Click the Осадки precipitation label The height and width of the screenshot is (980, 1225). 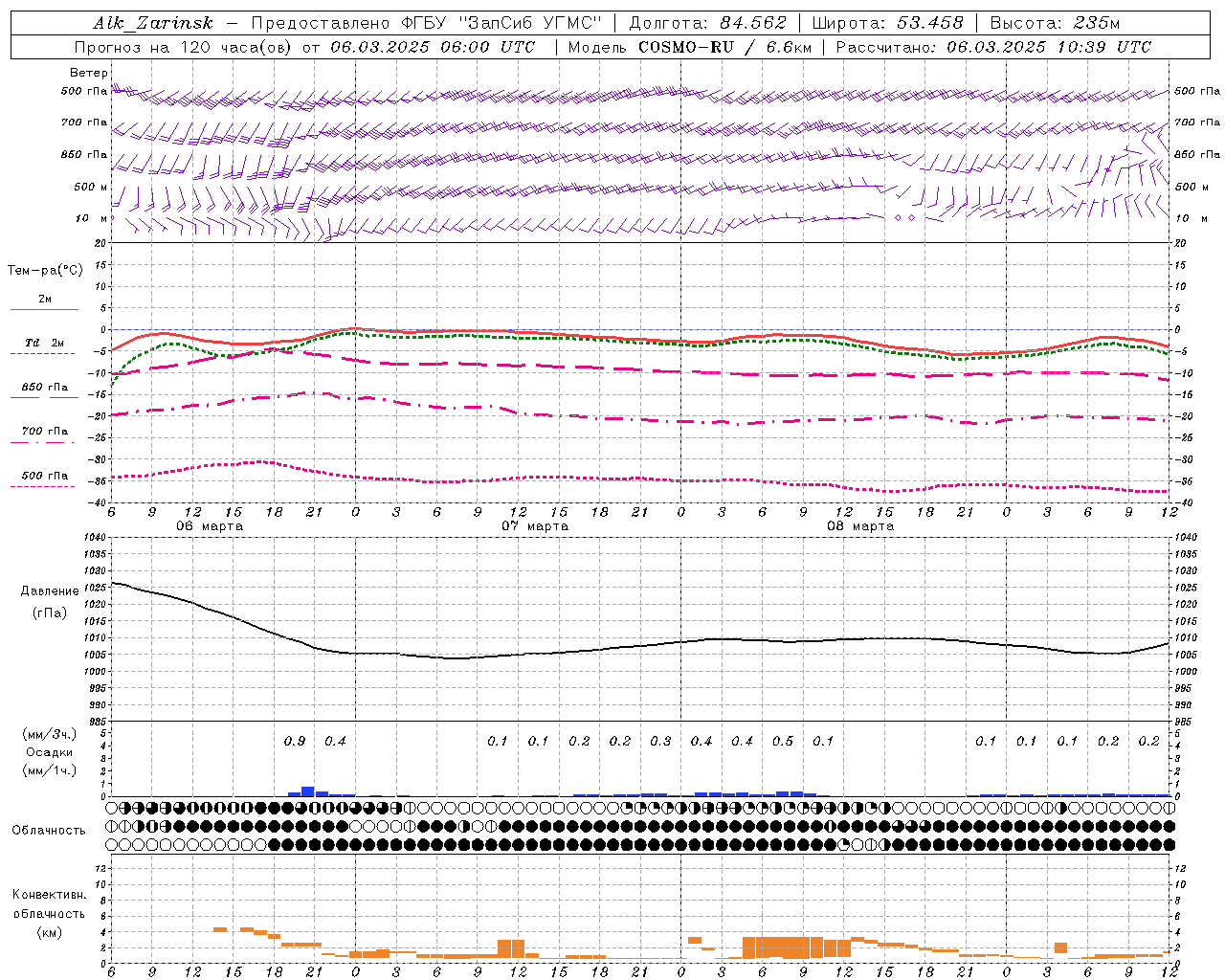point(50,753)
